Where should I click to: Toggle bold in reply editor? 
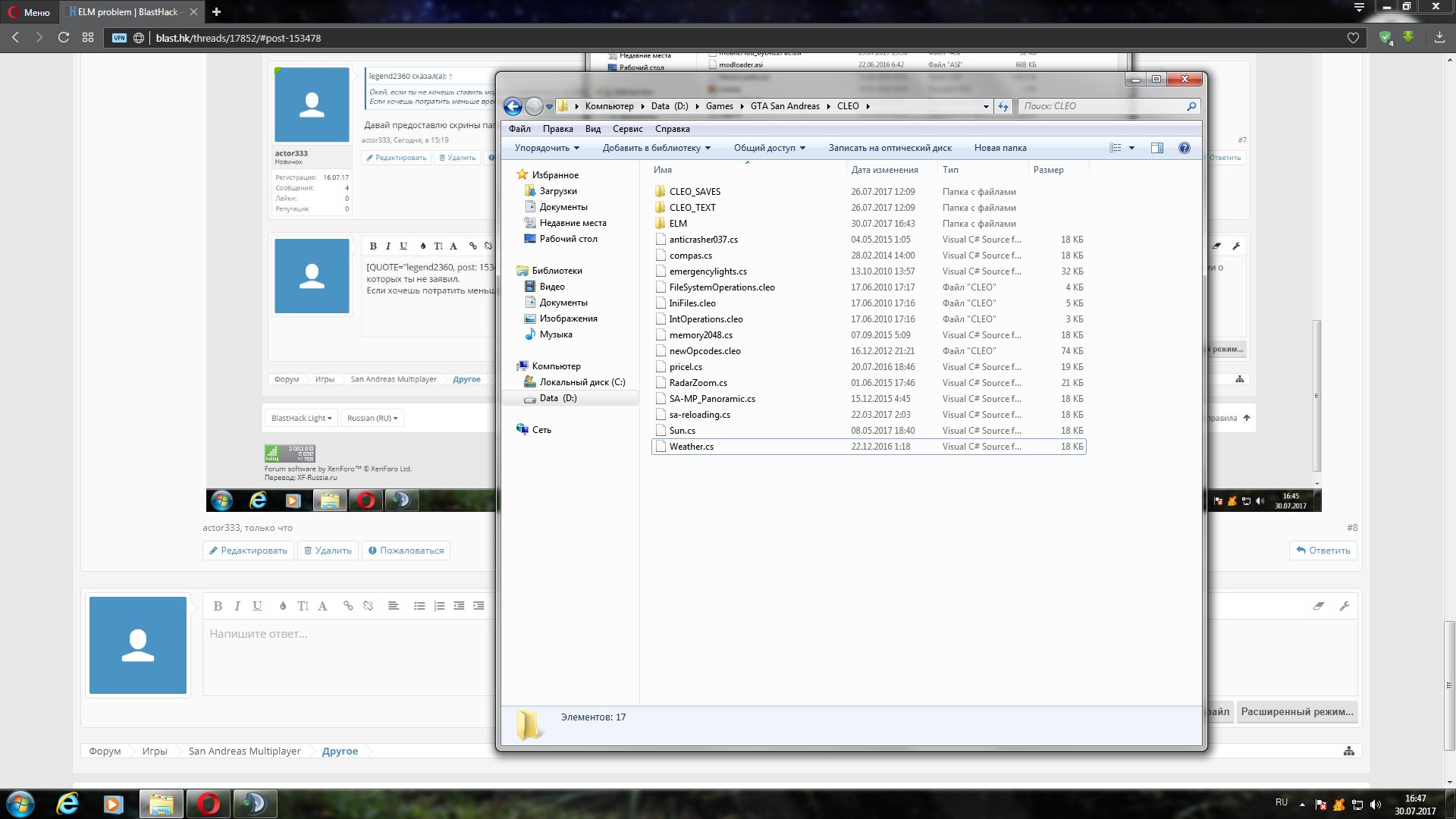point(218,606)
